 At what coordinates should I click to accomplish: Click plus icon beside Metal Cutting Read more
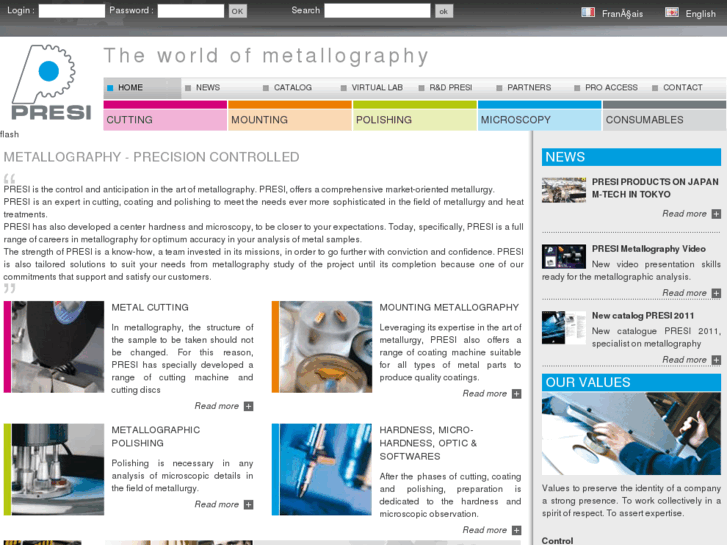pyautogui.click(x=249, y=406)
